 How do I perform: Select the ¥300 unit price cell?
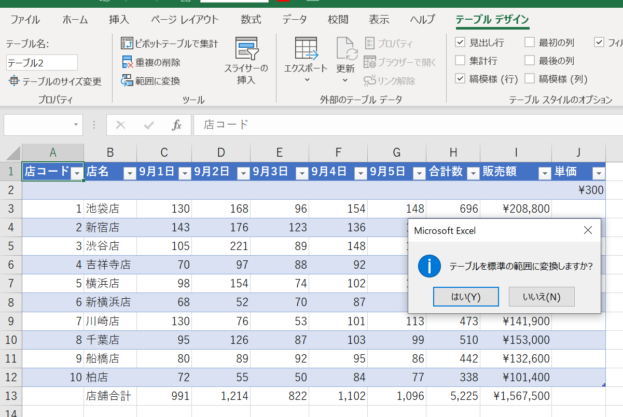click(578, 190)
